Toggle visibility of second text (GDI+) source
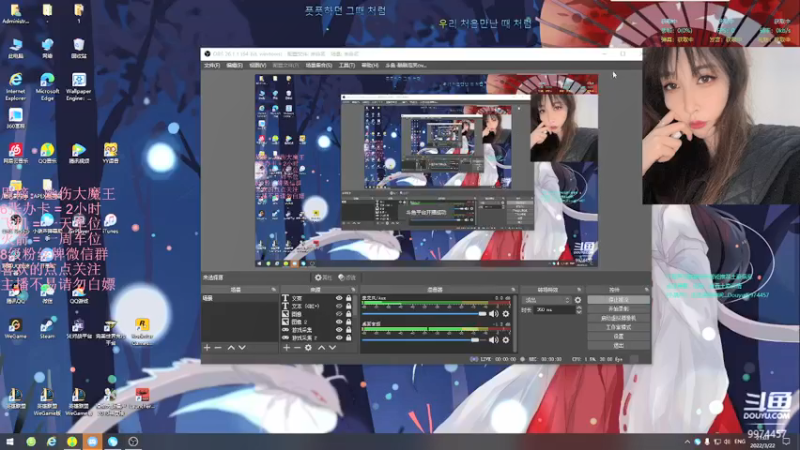 coord(339,306)
